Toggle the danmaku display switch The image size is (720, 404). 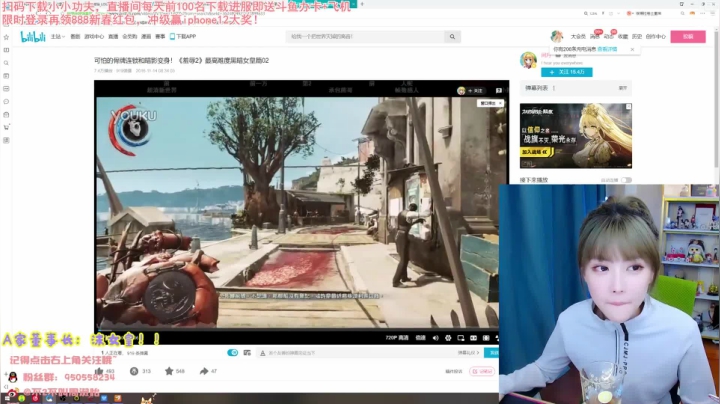point(232,353)
